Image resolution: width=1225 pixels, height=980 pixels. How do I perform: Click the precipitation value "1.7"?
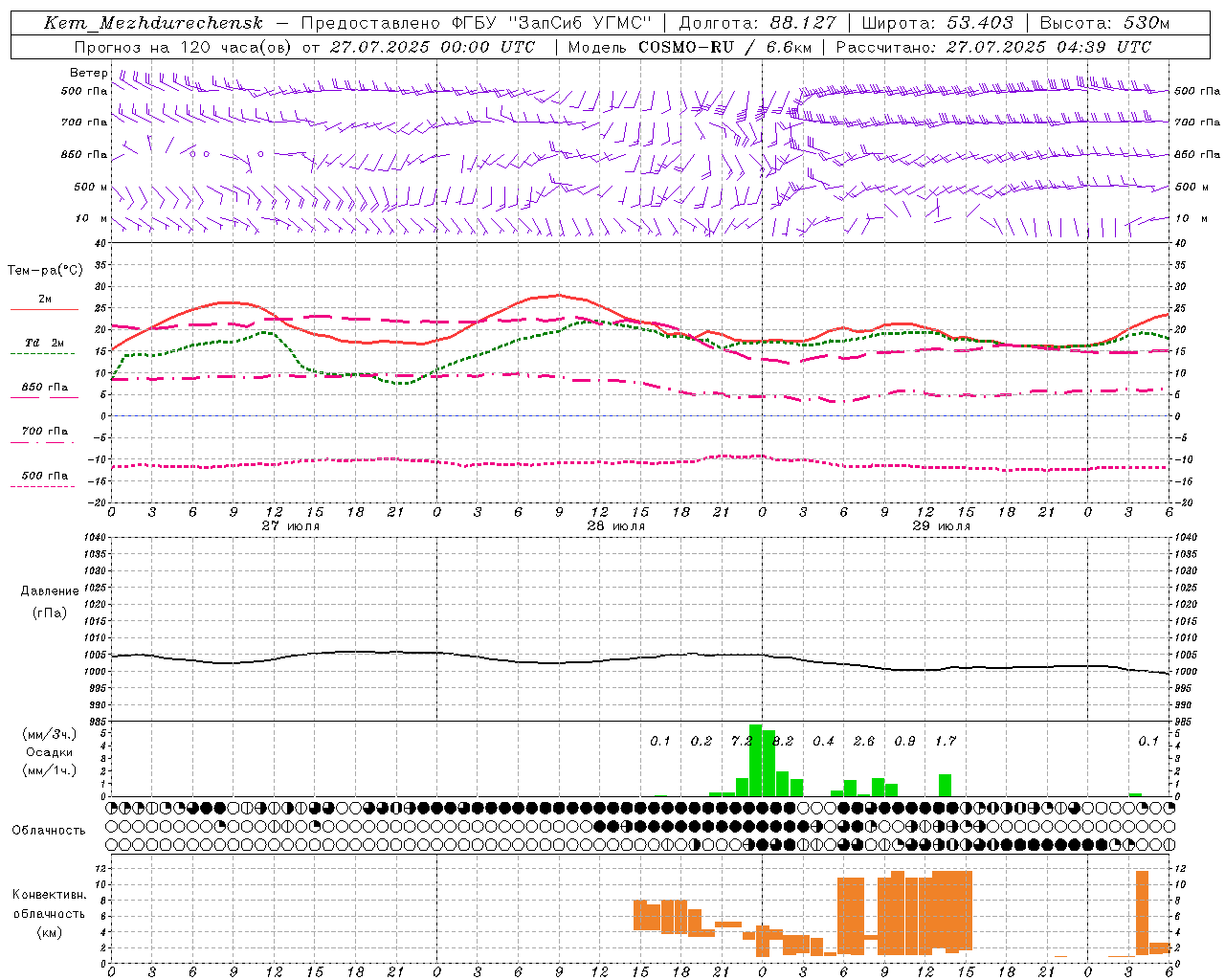point(946,741)
